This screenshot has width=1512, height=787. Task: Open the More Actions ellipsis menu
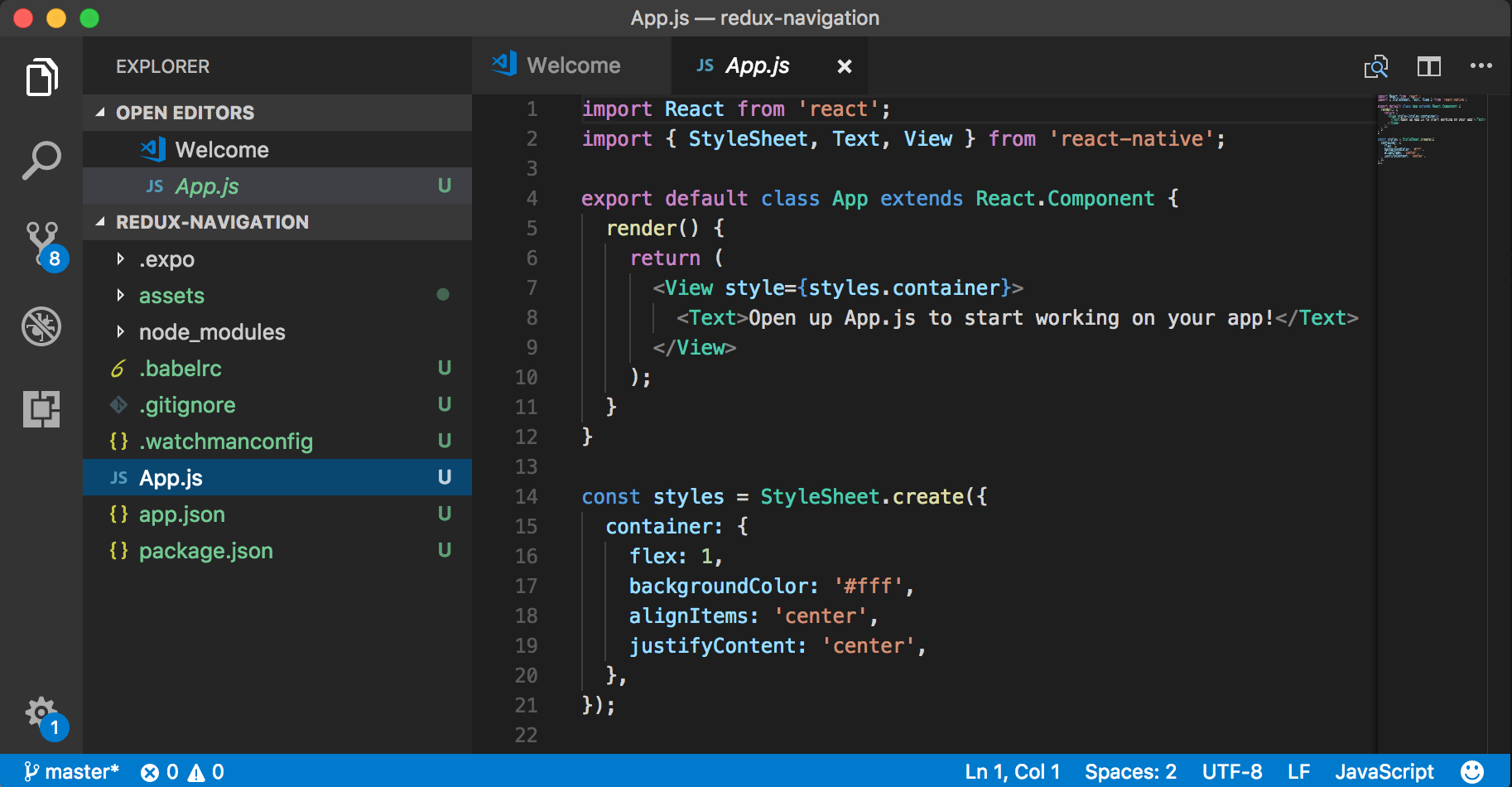pyautogui.click(x=1481, y=66)
